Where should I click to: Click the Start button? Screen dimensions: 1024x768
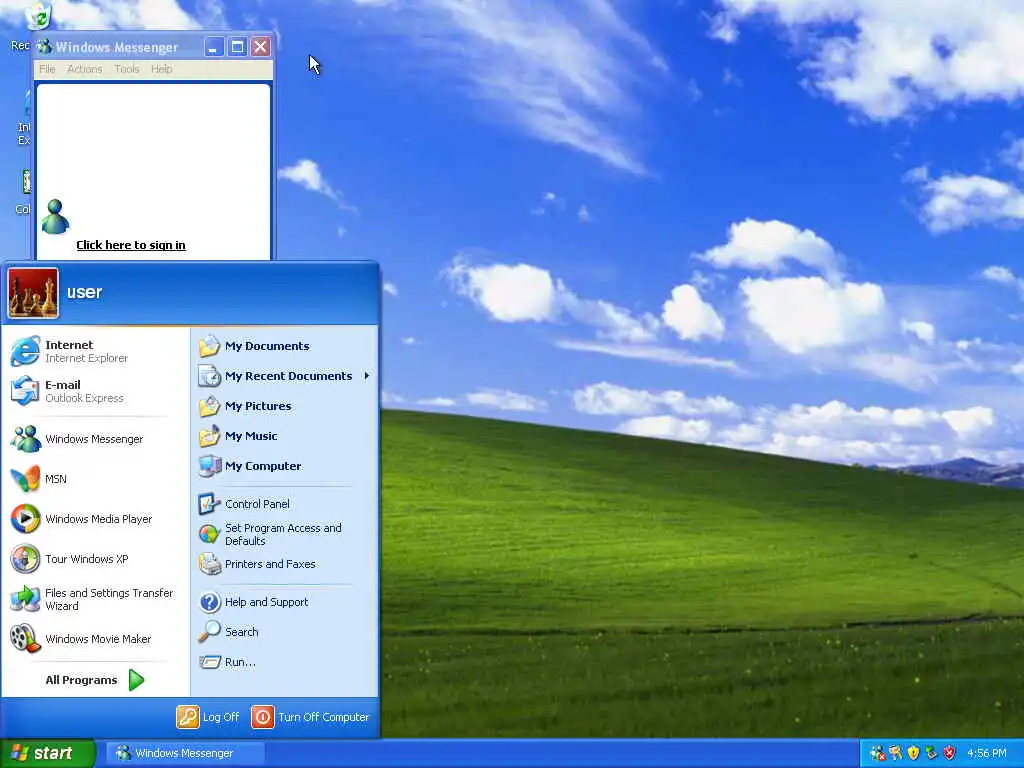coord(47,753)
